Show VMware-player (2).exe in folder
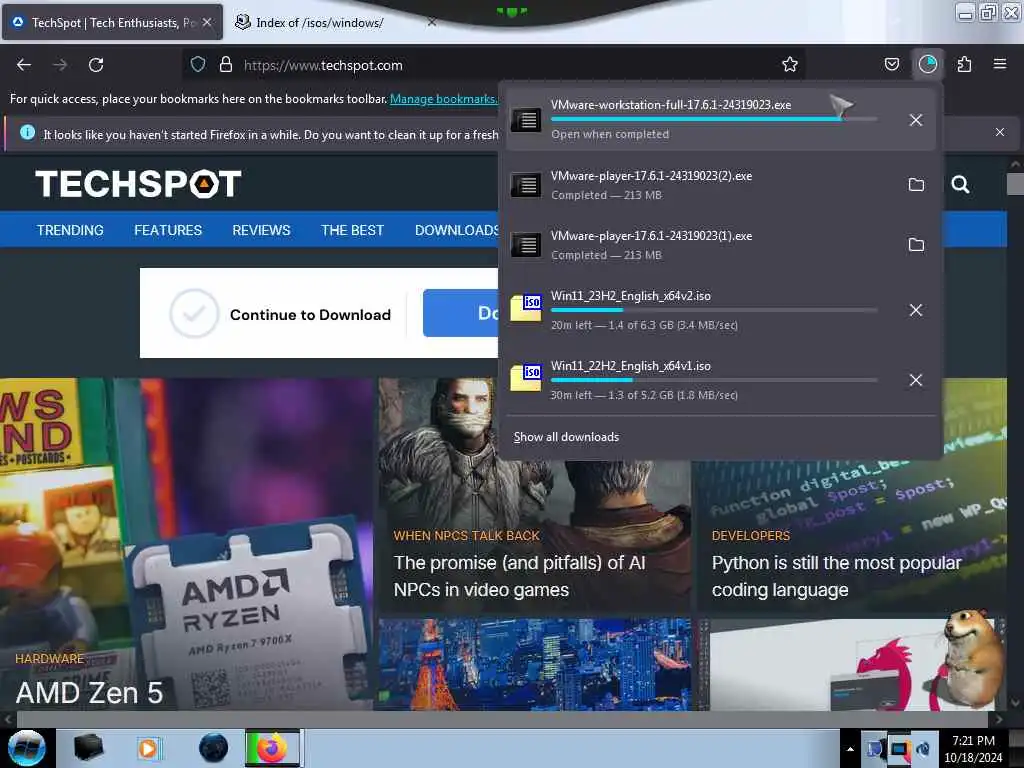 [x=916, y=185]
